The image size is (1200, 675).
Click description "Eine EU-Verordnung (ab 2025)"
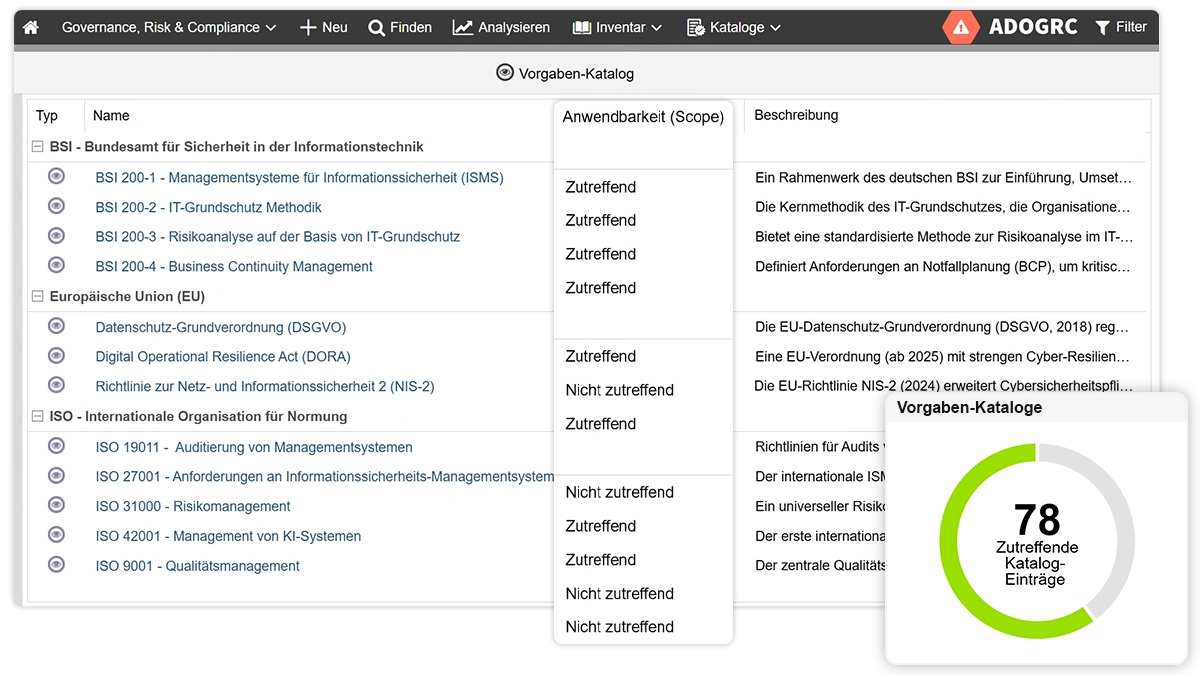pos(943,357)
